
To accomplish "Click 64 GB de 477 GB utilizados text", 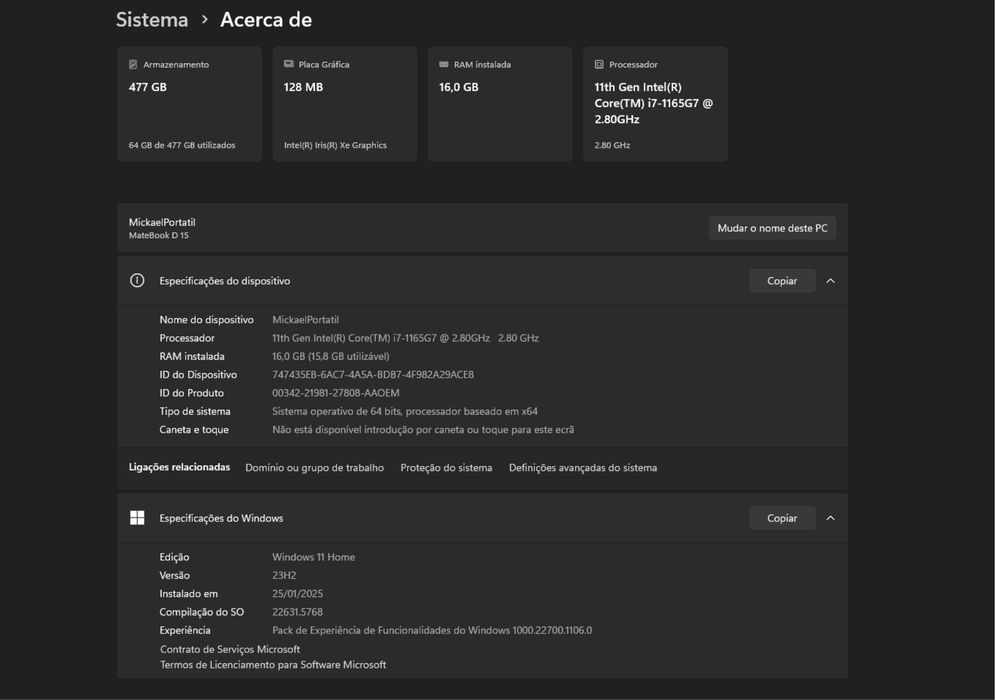I will [182, 145].
